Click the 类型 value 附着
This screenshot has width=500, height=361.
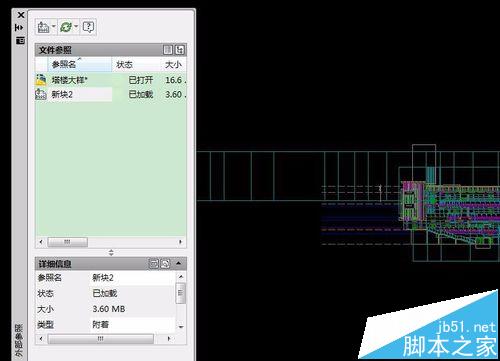tap(101, 324)
